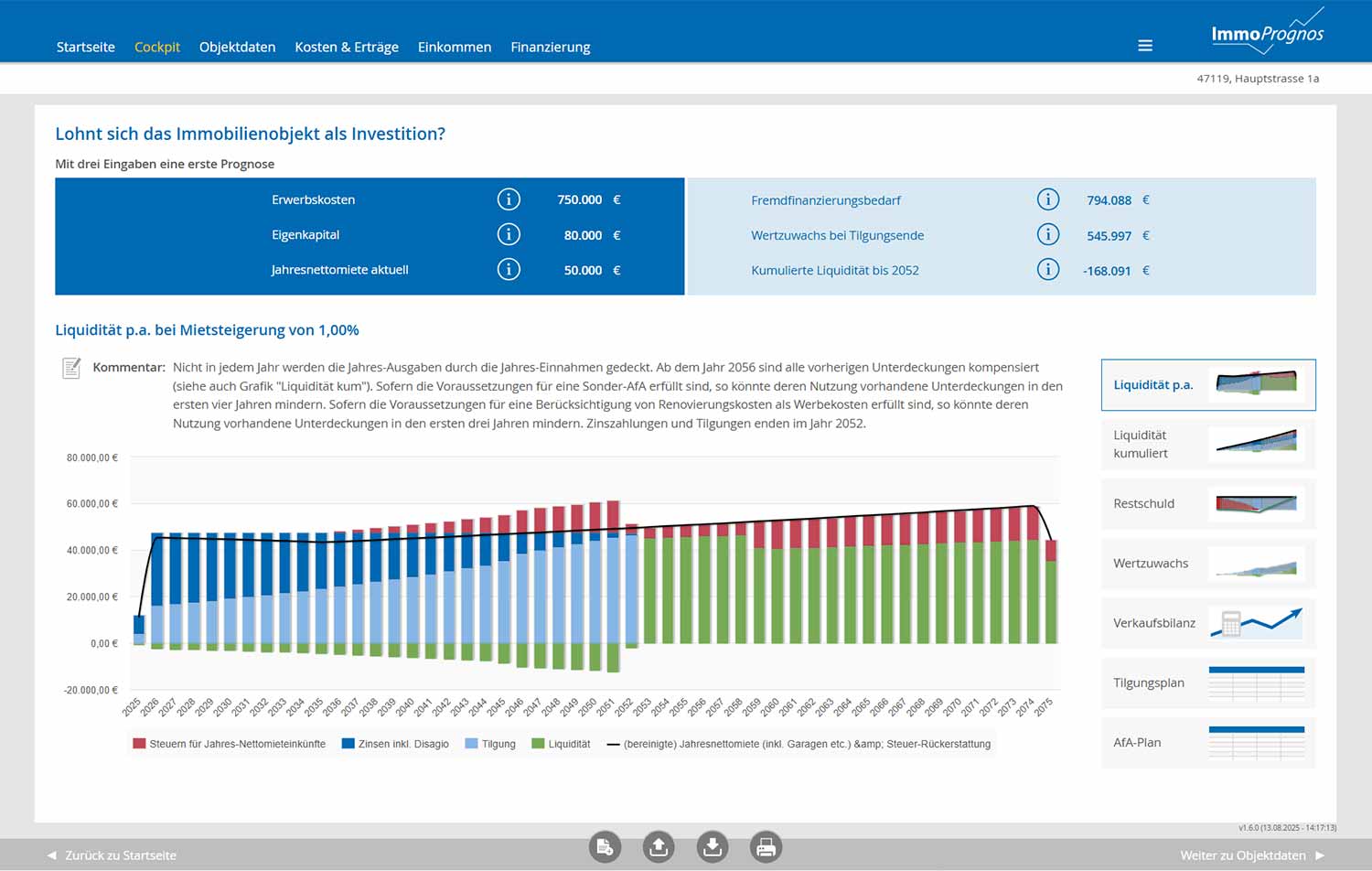Click the printer icon

(x=766, y=848)
